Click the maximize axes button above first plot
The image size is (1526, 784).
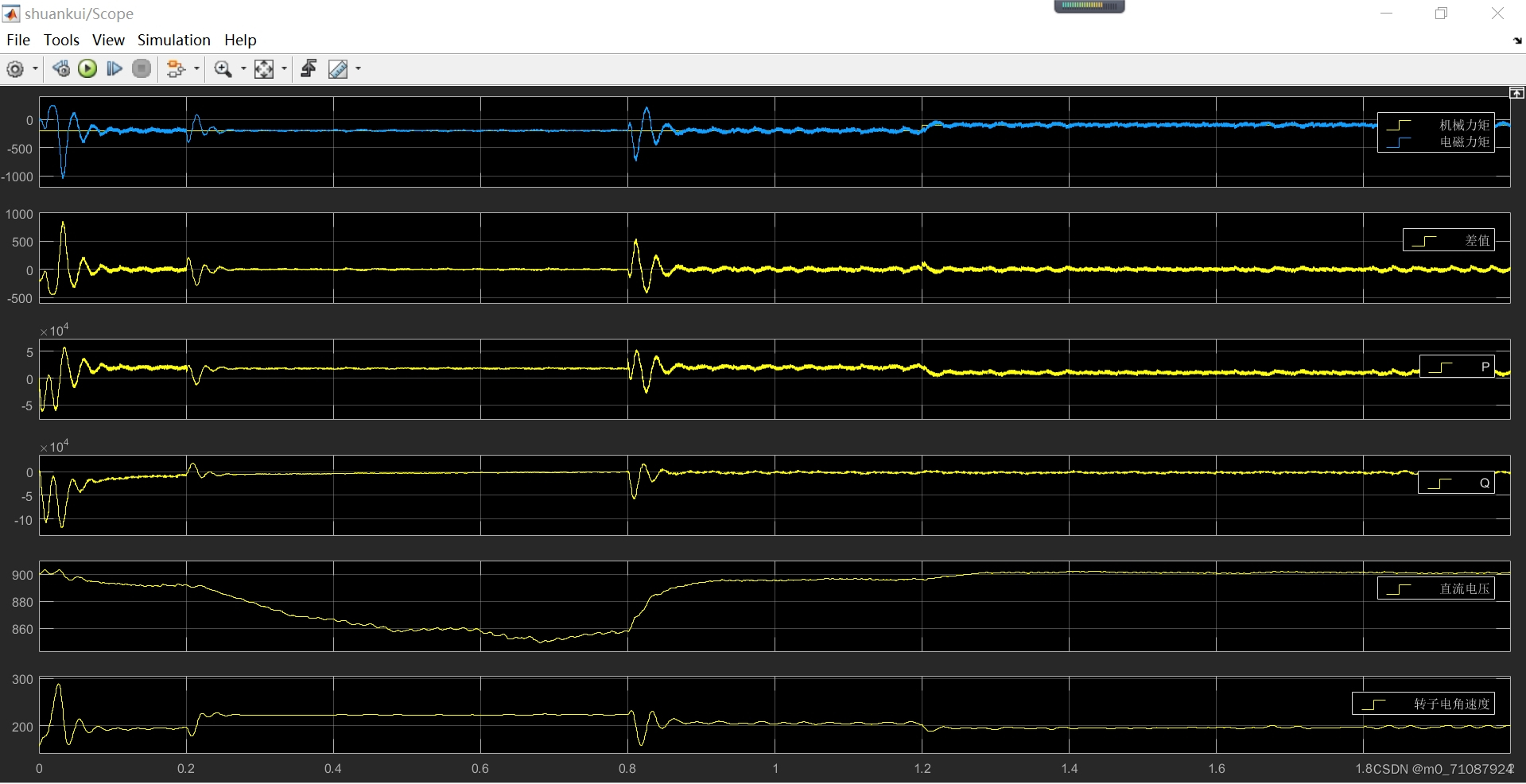click(x=1516, y=93)
